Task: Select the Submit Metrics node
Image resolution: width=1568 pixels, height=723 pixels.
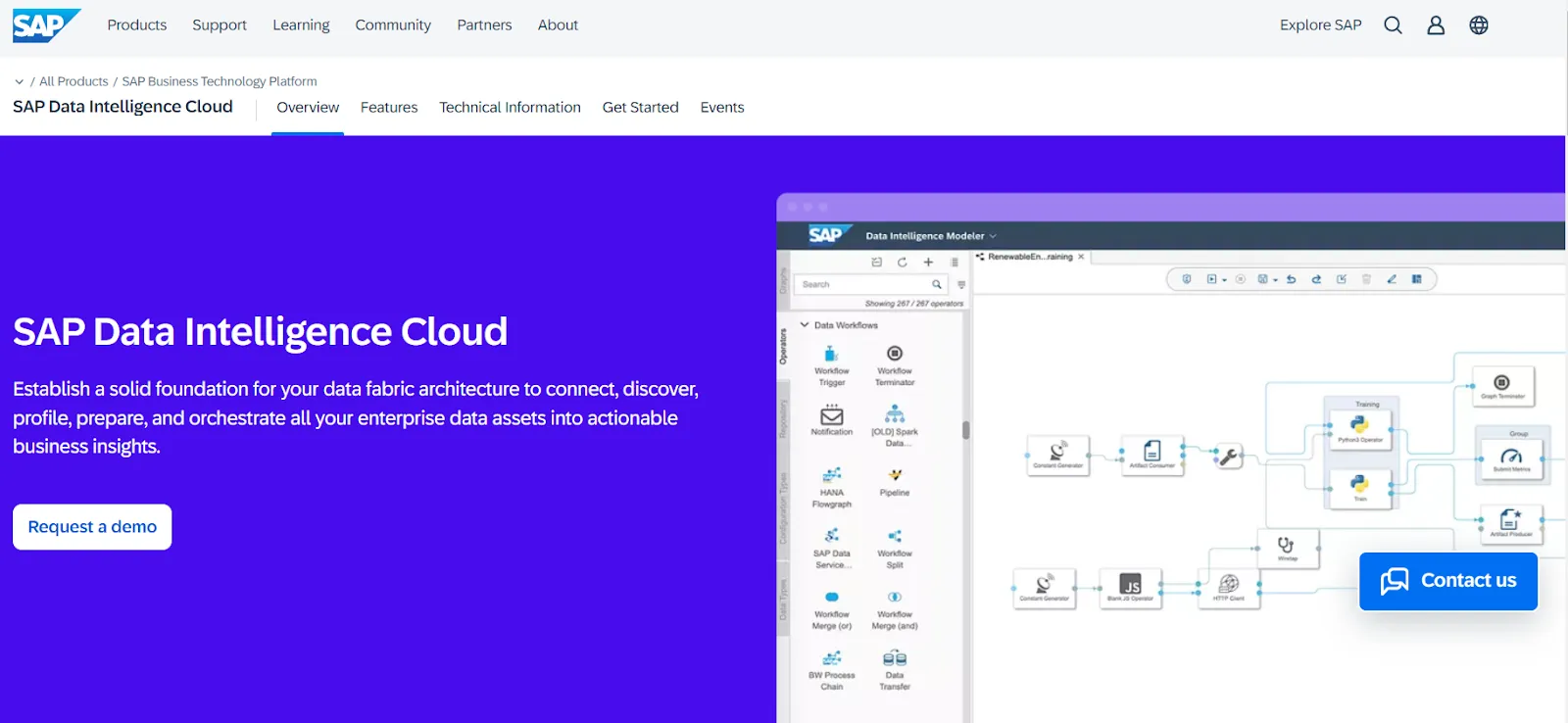Action: 1511,459
